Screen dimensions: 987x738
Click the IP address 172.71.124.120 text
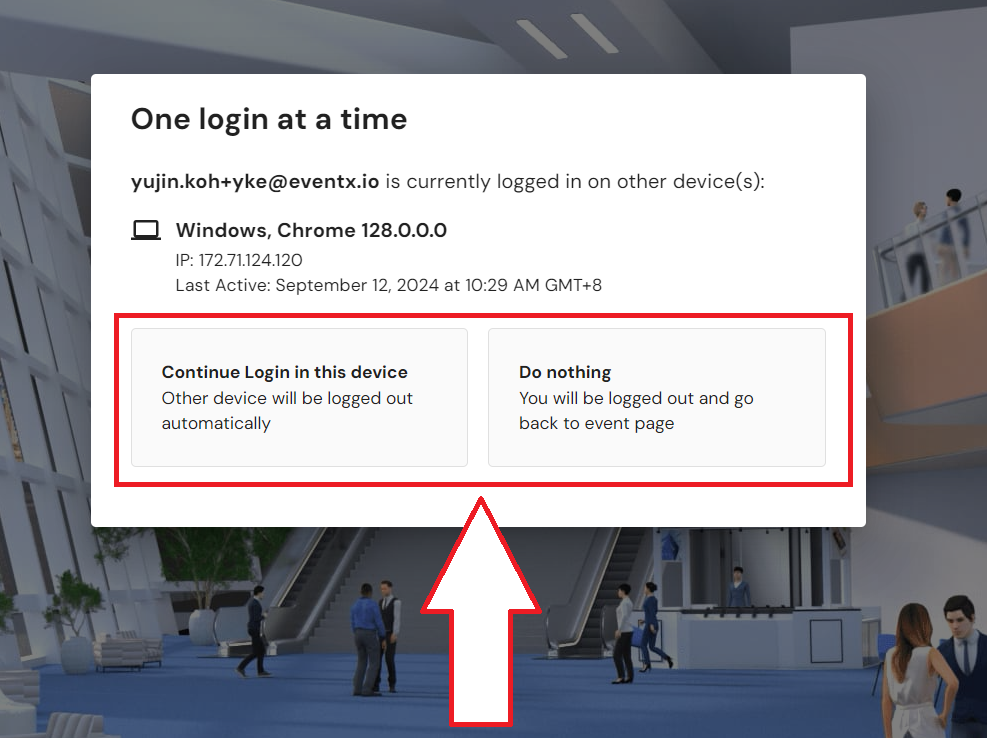pyautogui.click(x=239, y=260)
